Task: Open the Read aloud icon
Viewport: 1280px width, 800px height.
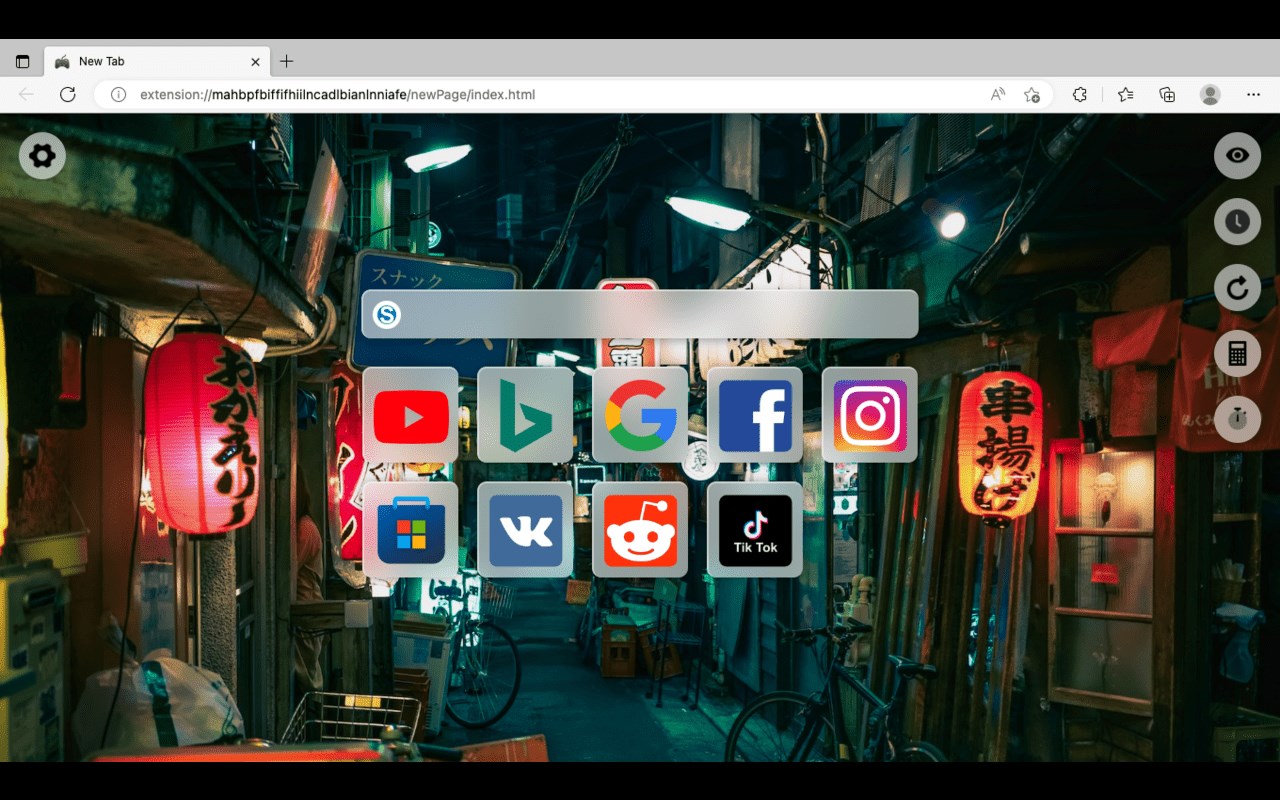Action: [998, 95]
